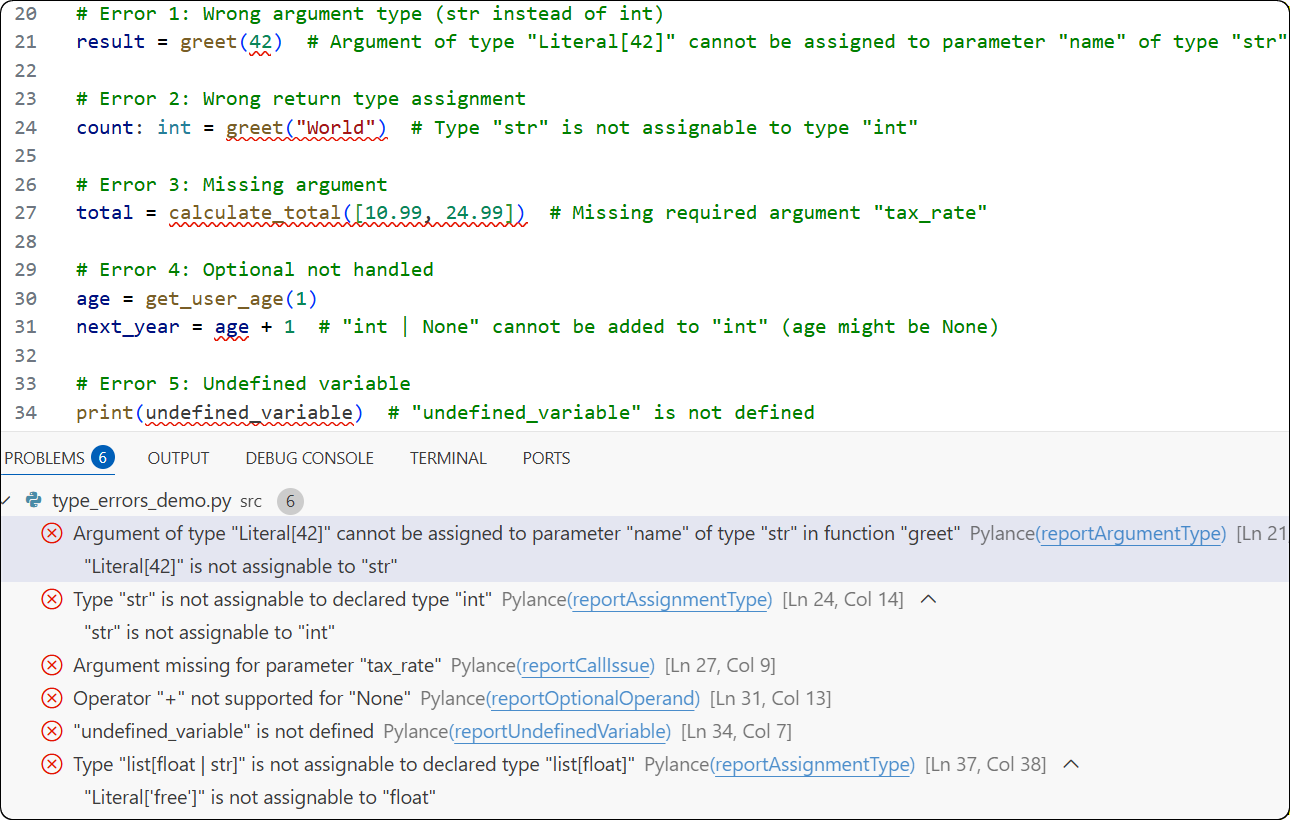Click the error icon for undefined_variable problem
Image resolution: width=1290 pixels, height=820 pixels.
51,731
